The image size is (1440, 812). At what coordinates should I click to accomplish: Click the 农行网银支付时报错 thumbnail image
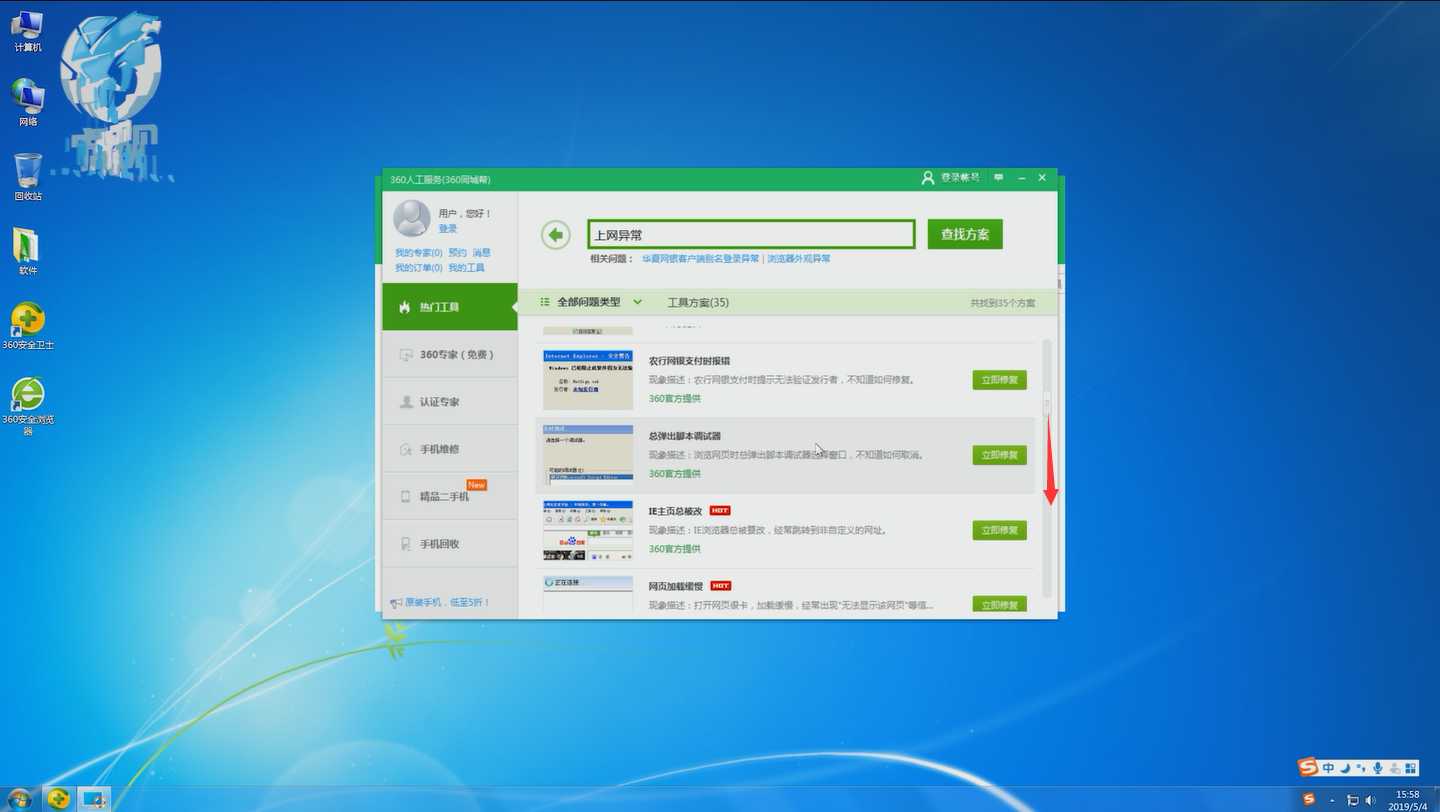point(588,379)
